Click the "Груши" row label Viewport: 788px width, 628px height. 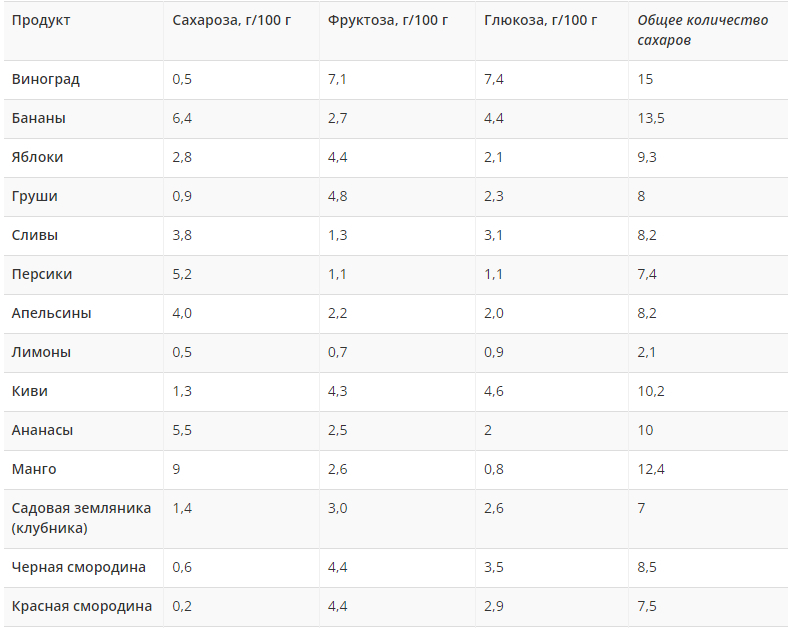tap(35, 196)
